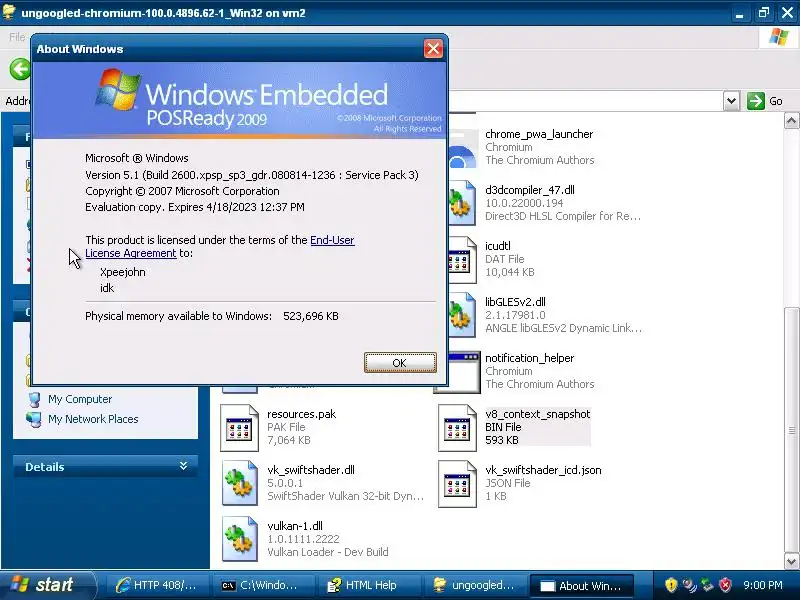The width and height of the screenshot is (800, 600).
Task: Click the My Network Places icon in sidebar
Action: [35, 419]
